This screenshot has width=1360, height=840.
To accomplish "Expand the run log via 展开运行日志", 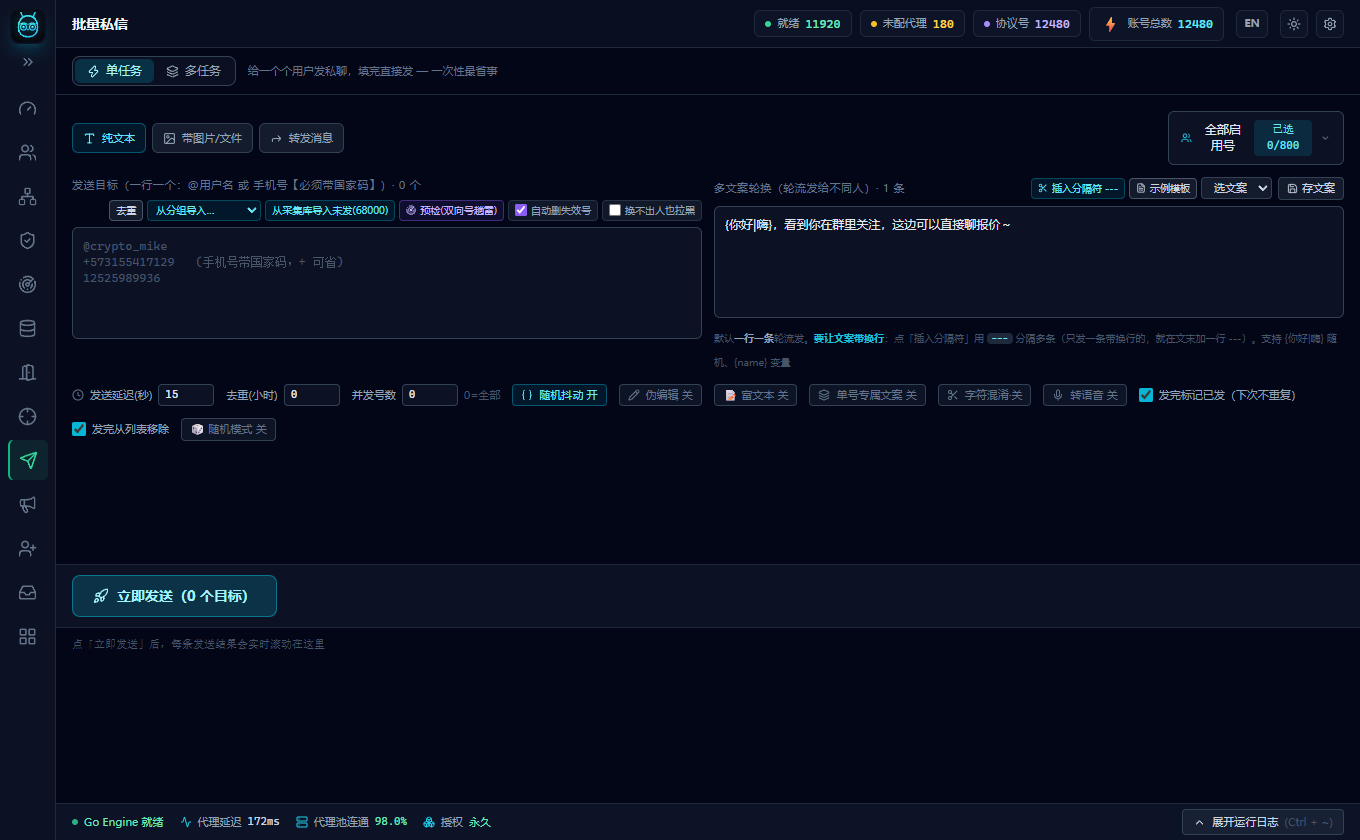I will tap(1264, 822).
